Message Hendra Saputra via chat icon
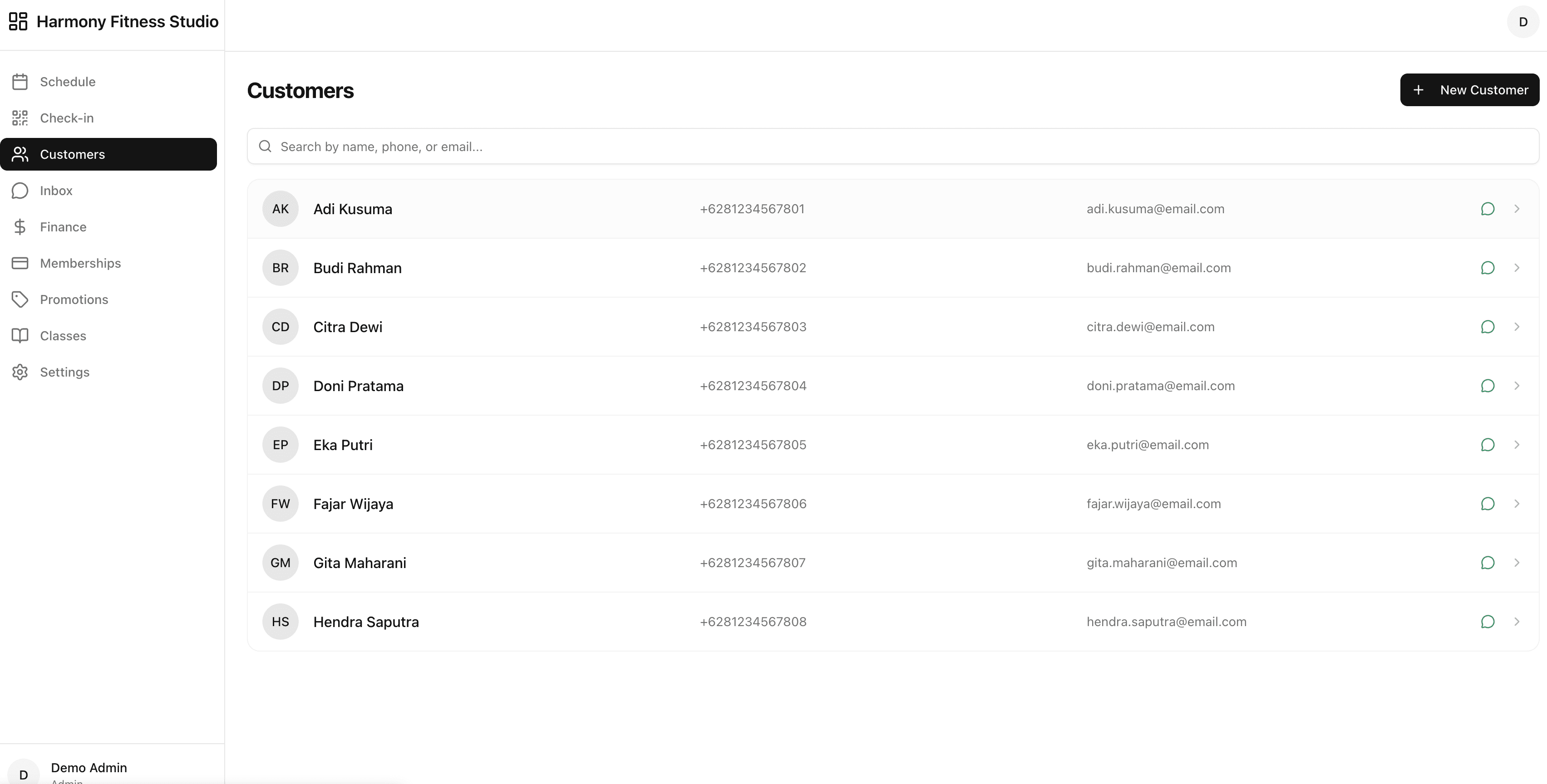The width and height of the screenshot is (1547, 784). coord(1487,622)
